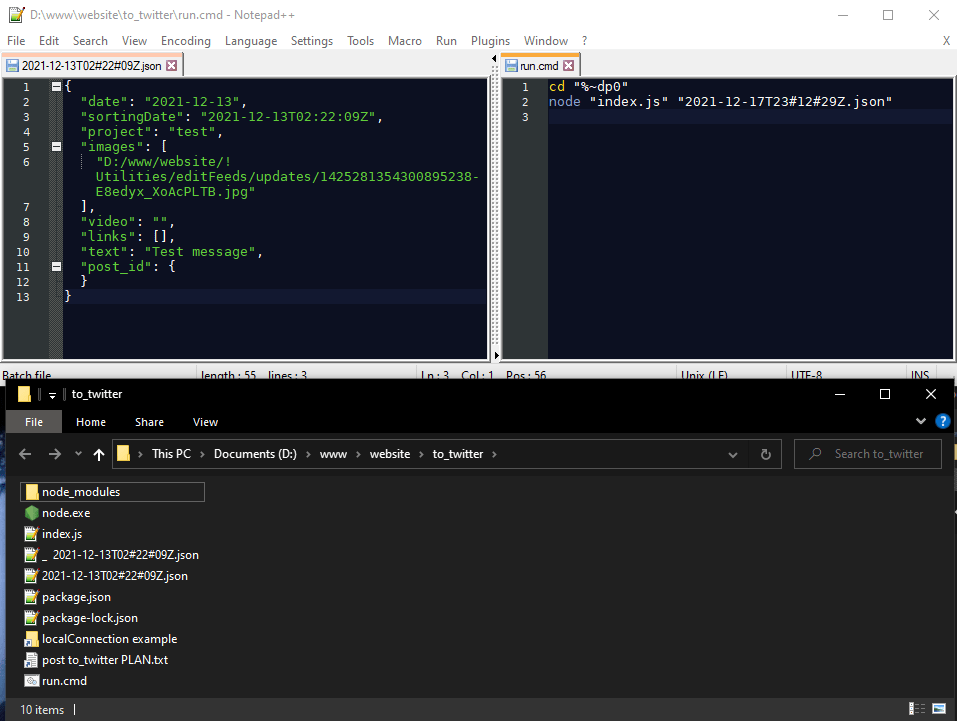
Task: Click the Up one level arrow in Explorer
Action: (x=98, y=454)
